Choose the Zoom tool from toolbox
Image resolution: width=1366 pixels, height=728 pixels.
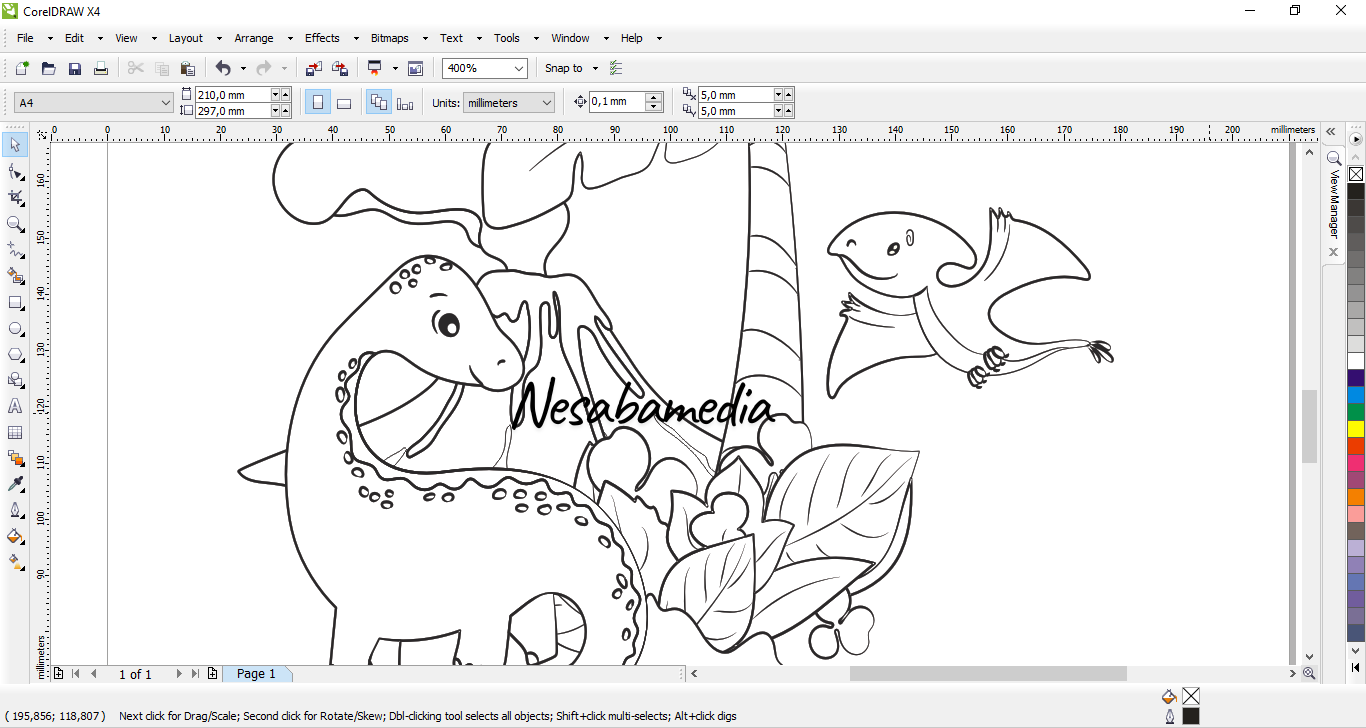coord(15,224)
